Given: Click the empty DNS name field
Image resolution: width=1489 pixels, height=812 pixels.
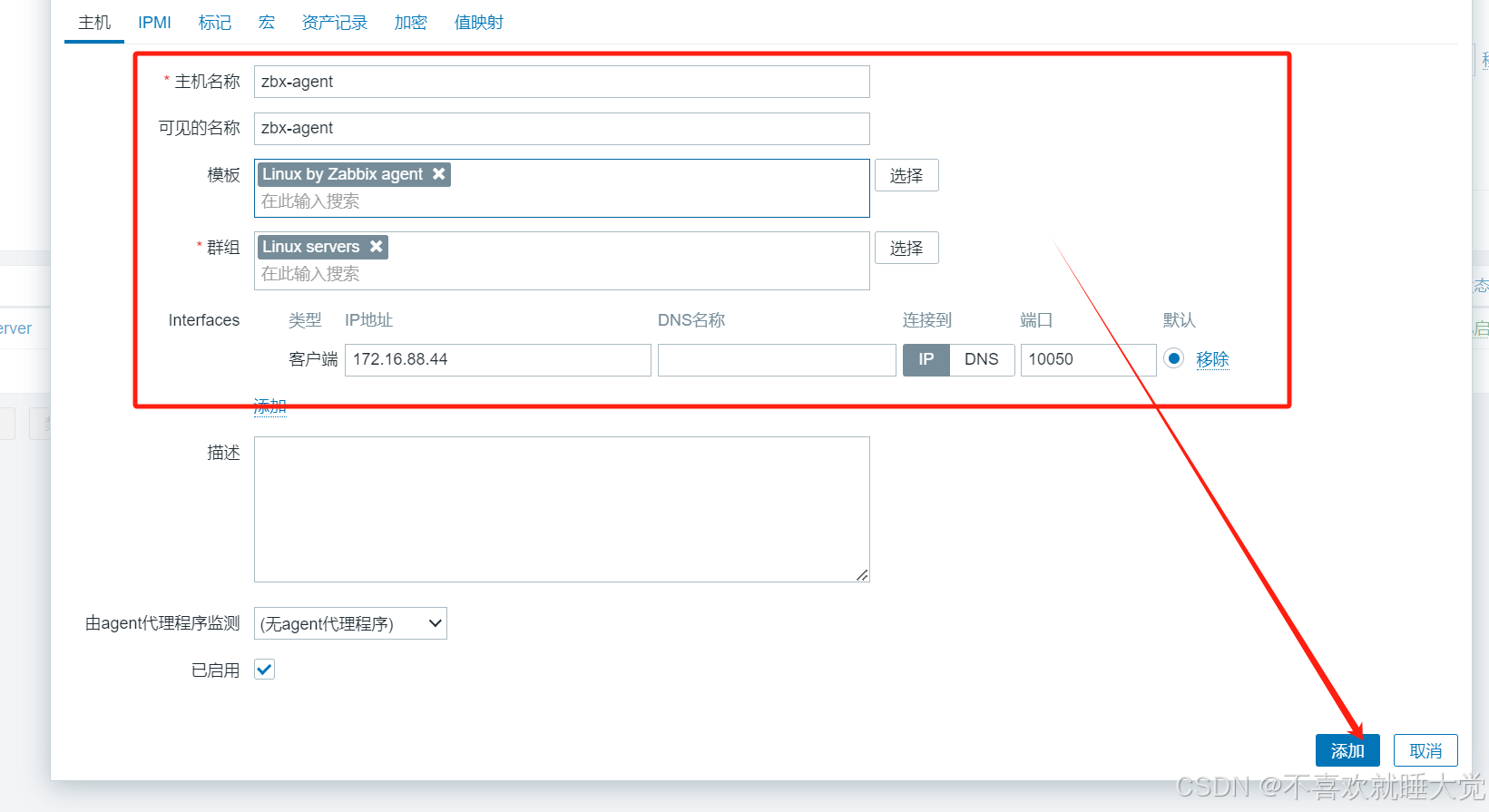Looking at the screenshot, I should pyautogui.click(x=777, y=359).
